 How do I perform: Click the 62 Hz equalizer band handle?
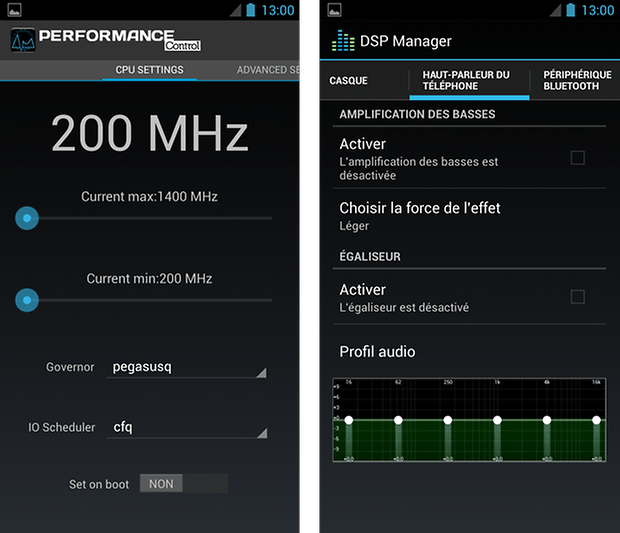pyautogui.click(x=398, y=420)
